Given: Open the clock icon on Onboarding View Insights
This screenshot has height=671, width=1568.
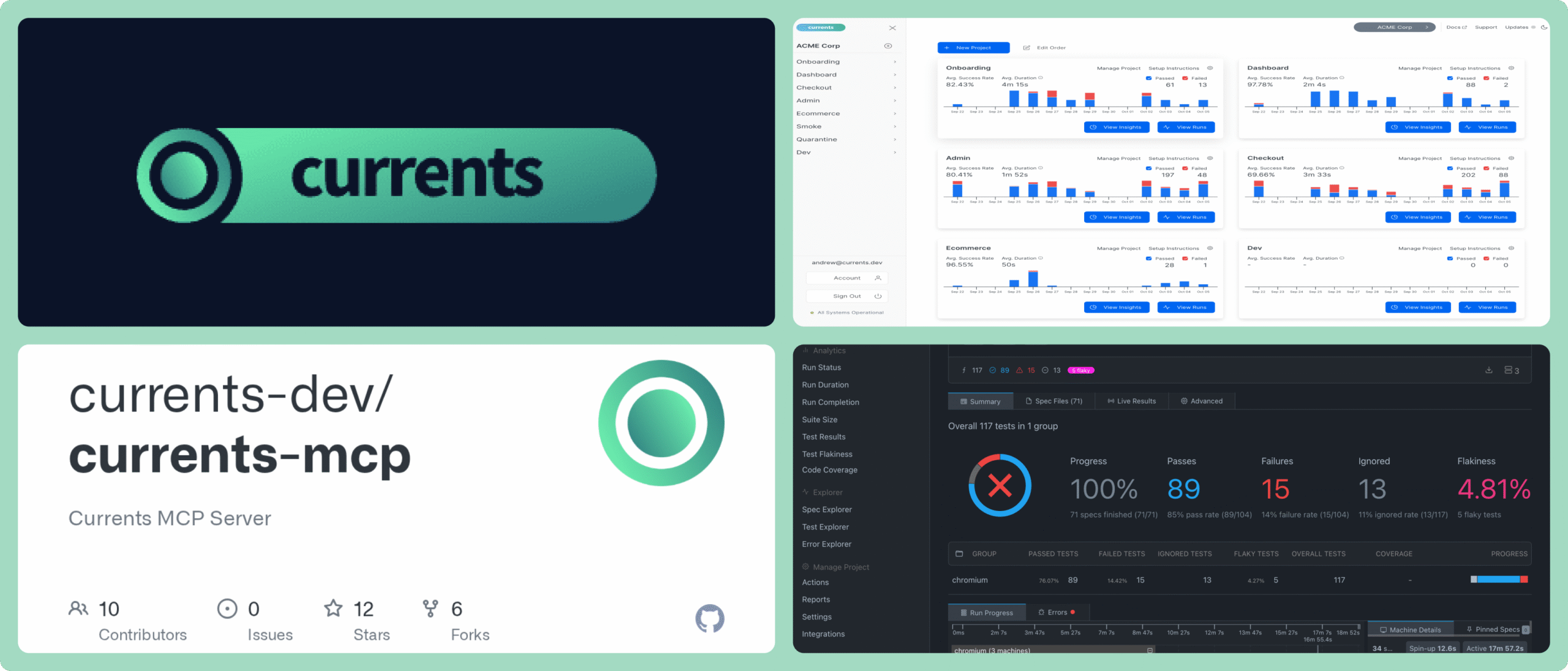Looking at the screenshot, I should (x=1094, y=127).
